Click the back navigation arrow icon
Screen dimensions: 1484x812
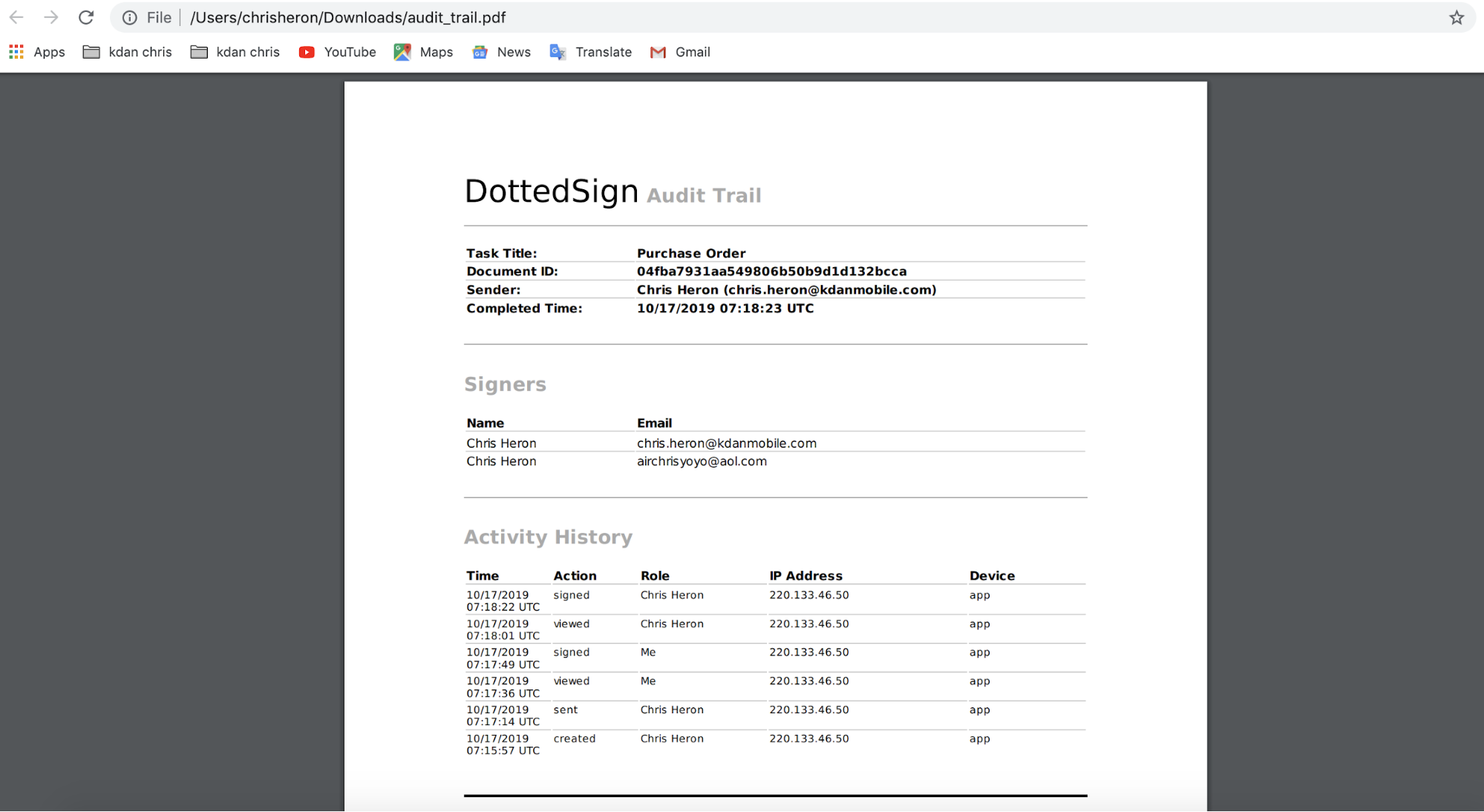16,17
